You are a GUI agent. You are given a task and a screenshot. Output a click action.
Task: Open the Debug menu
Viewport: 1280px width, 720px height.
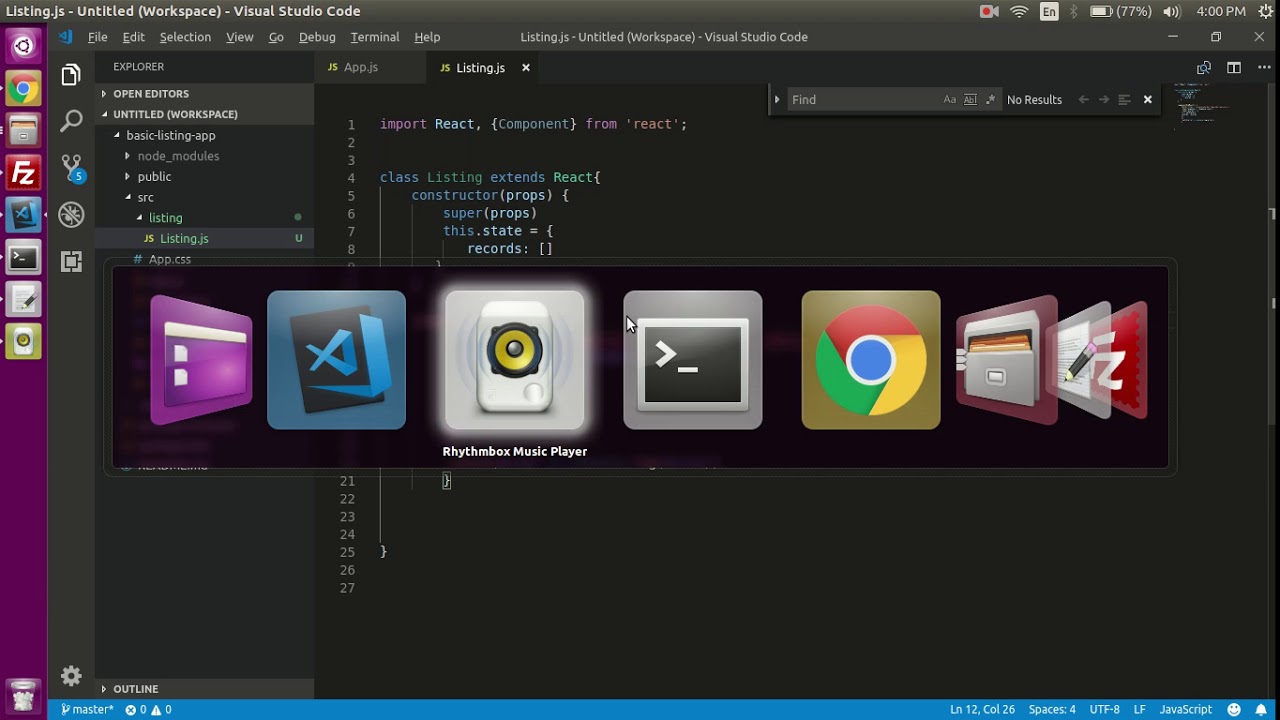tap(317, 37)
